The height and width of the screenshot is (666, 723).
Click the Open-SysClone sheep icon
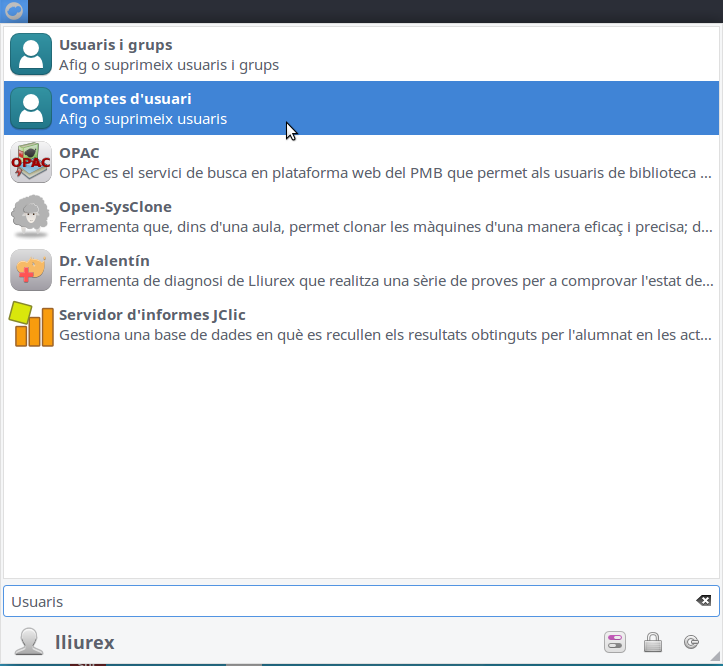pyautogui.click(x=31, y=216)
